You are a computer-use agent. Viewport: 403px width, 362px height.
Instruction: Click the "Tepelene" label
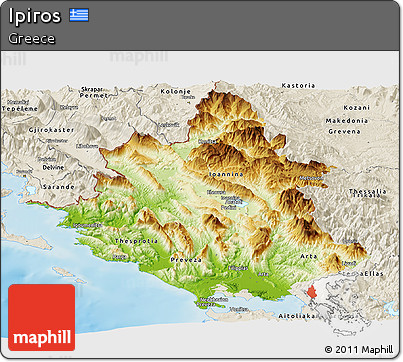(20, 109)
